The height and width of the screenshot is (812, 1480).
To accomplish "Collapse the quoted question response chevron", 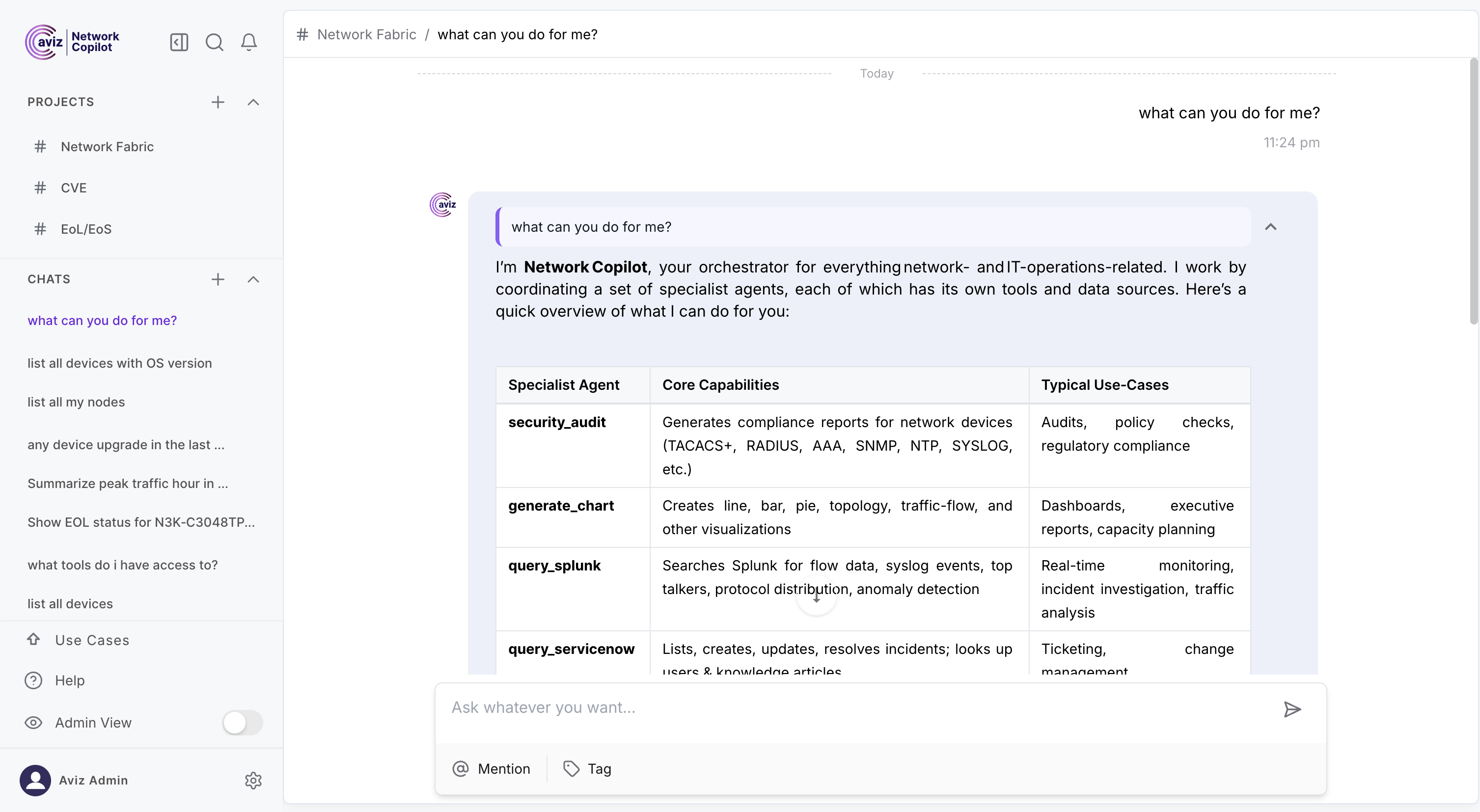I will tap(1270, 227).
